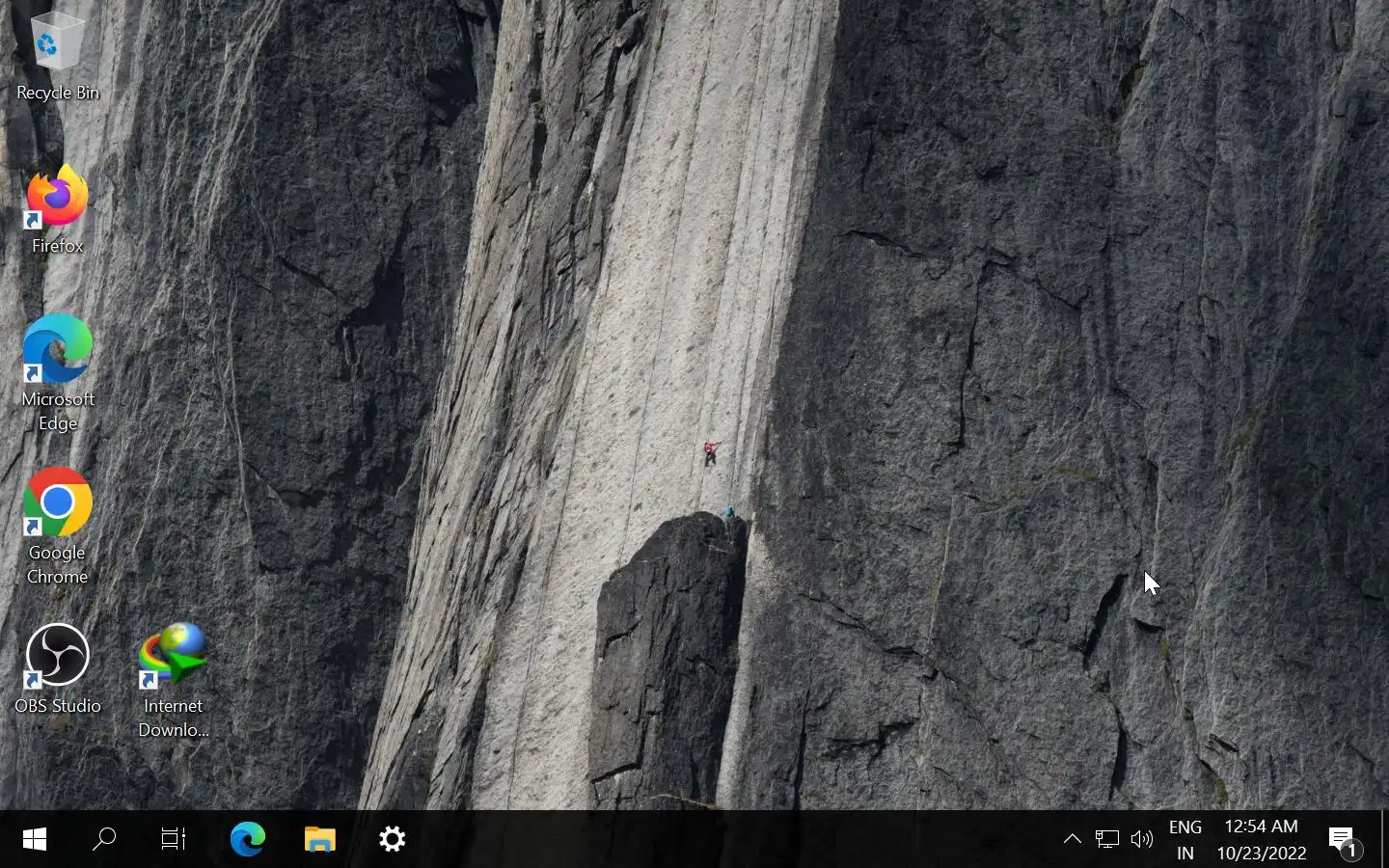Select the Microsoft Edge desktop shortcut
The width and height of the screenshot is (1389, 868).
[57, 372]
